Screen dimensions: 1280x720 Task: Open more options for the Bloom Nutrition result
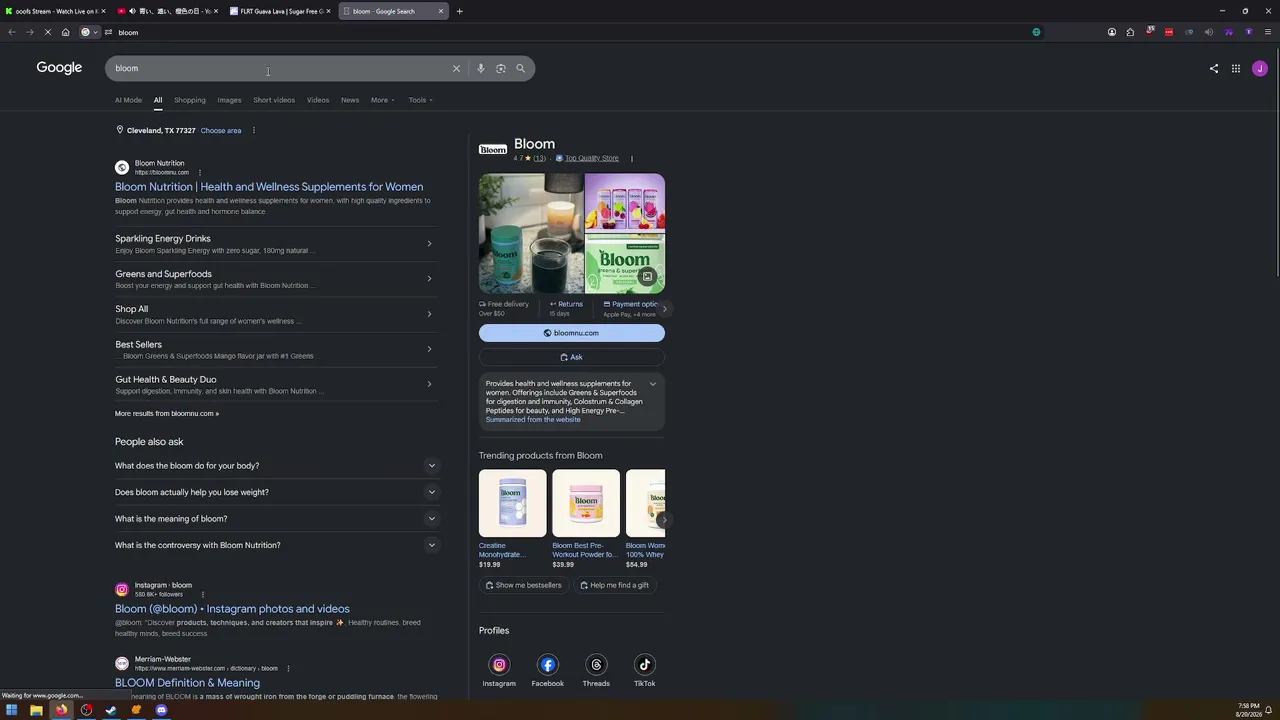tap(199, 172)
